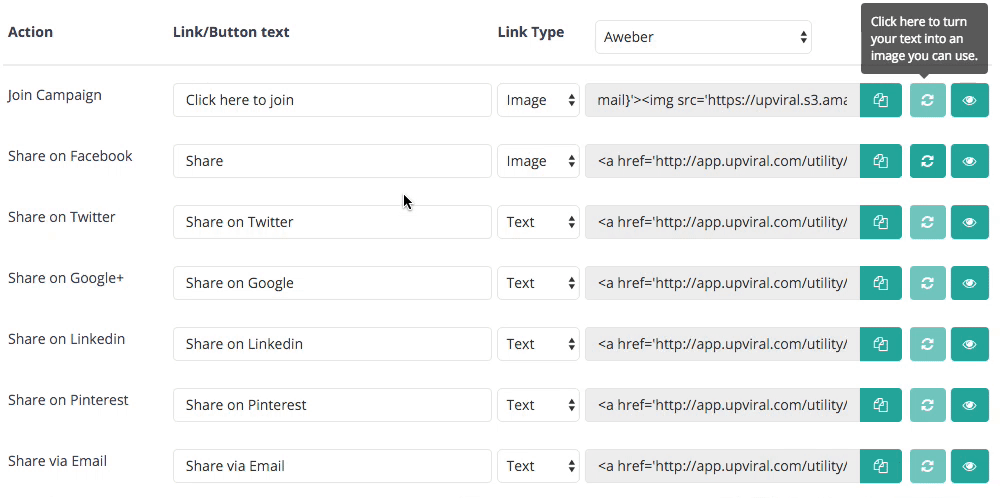Edit the 'Share via Email' text field
Image resolution: width=1000 pixels, height=498 pixels.
(332, 466)
